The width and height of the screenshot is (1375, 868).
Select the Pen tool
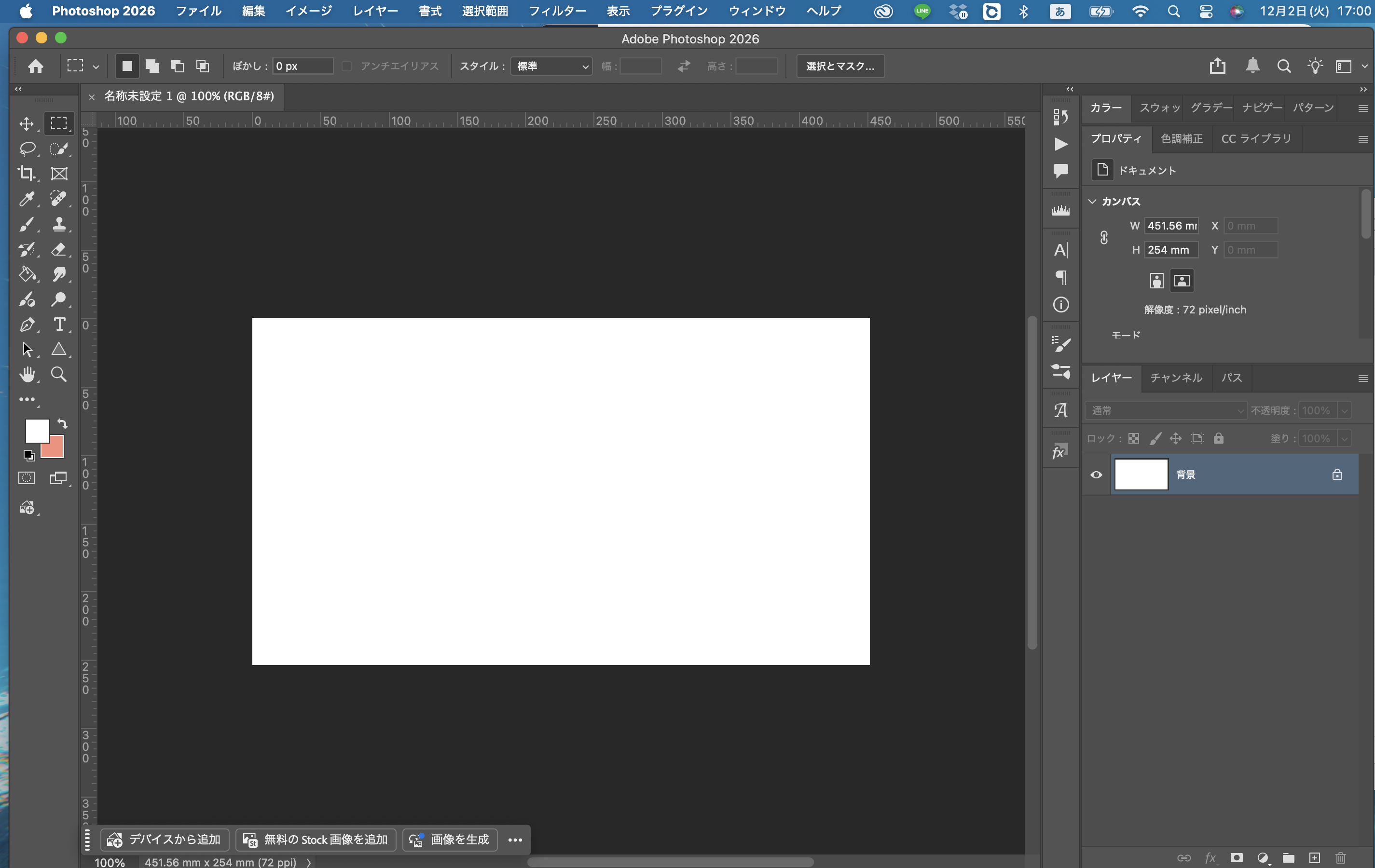(x=27, y=324)
